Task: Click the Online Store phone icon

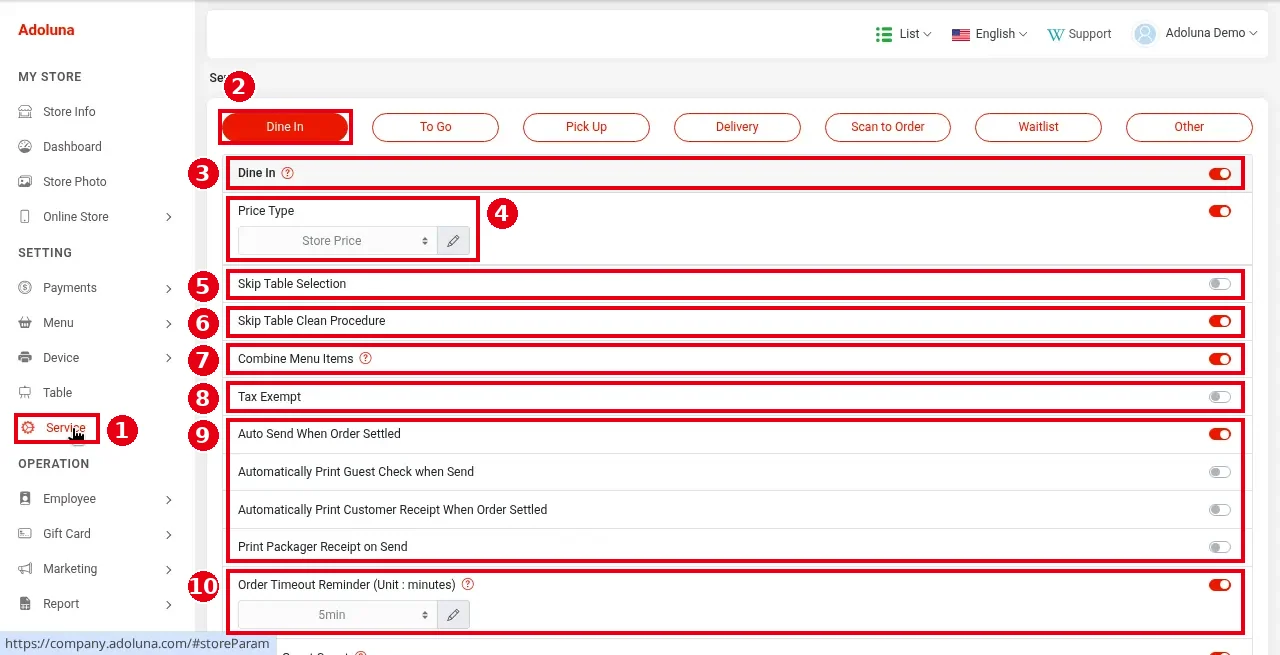Action: click(x=25, y=217)
